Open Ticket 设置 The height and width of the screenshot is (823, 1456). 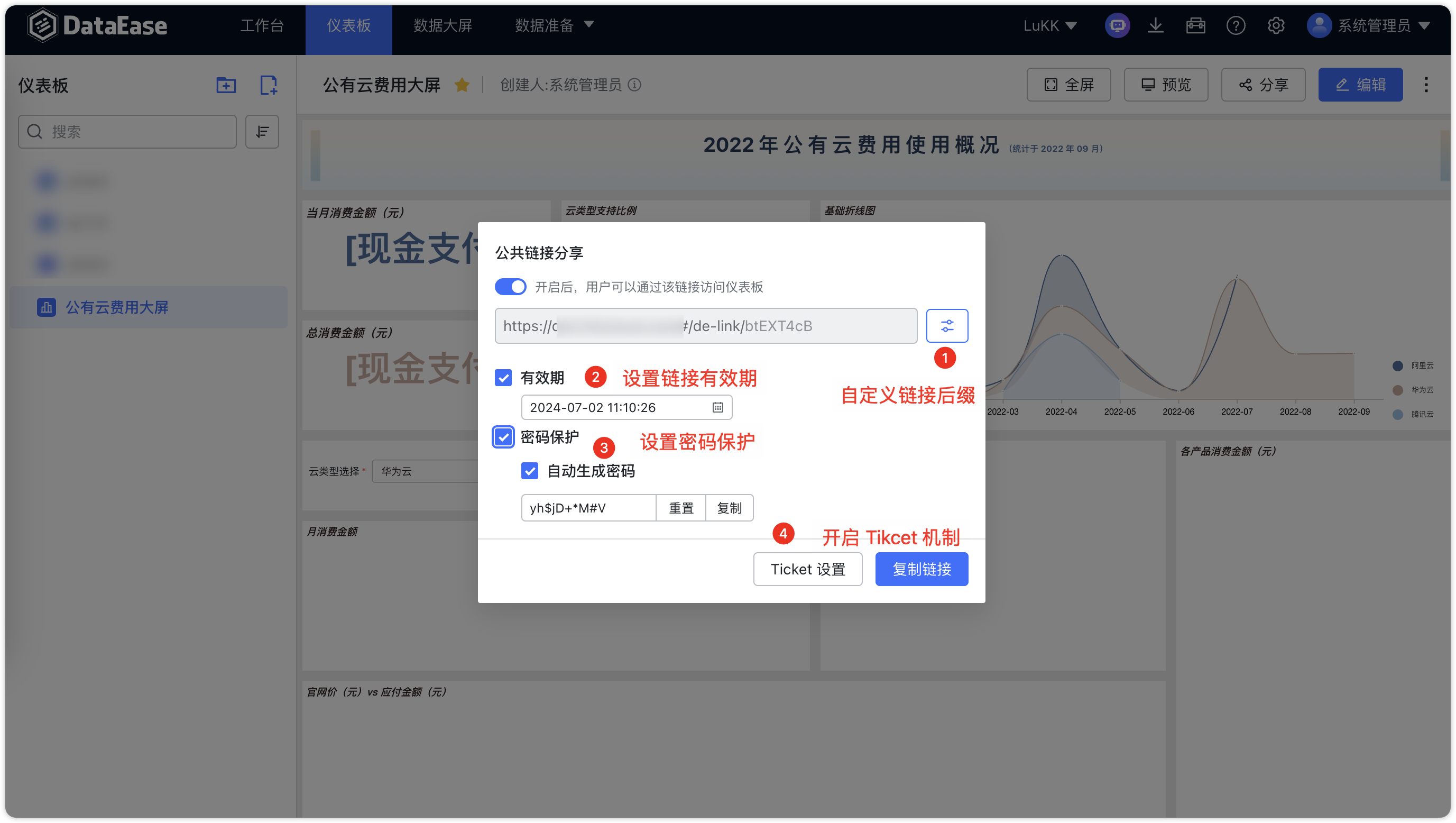tap(808, 569)
